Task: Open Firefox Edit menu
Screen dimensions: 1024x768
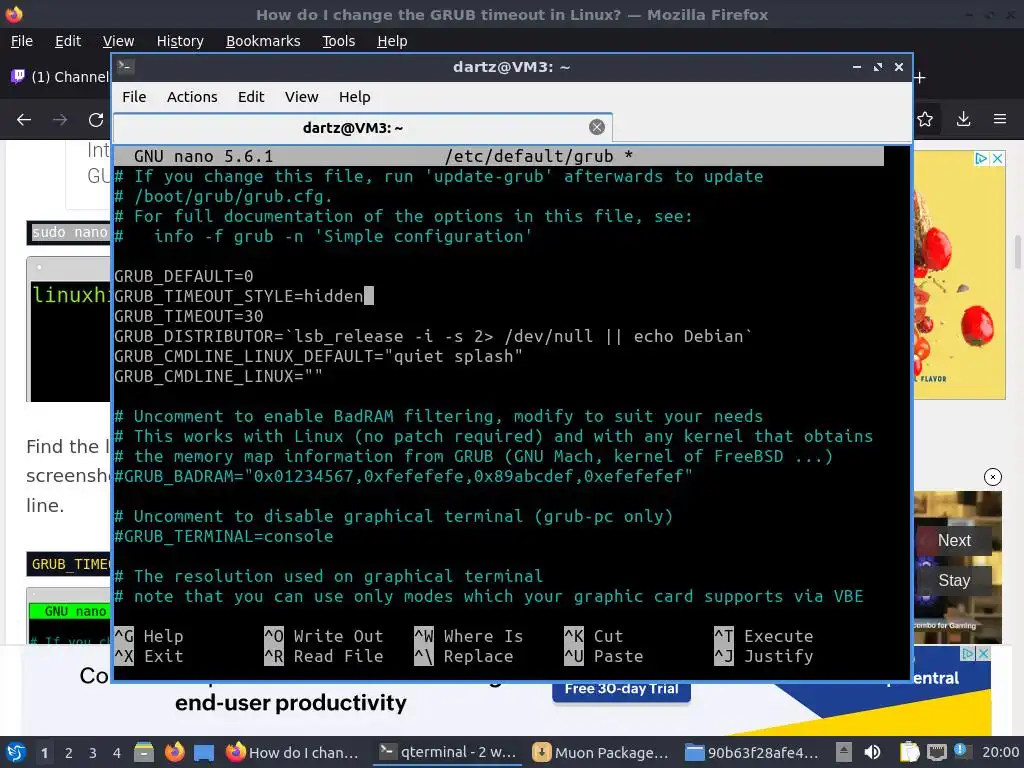Action: (x=68, y=41)
